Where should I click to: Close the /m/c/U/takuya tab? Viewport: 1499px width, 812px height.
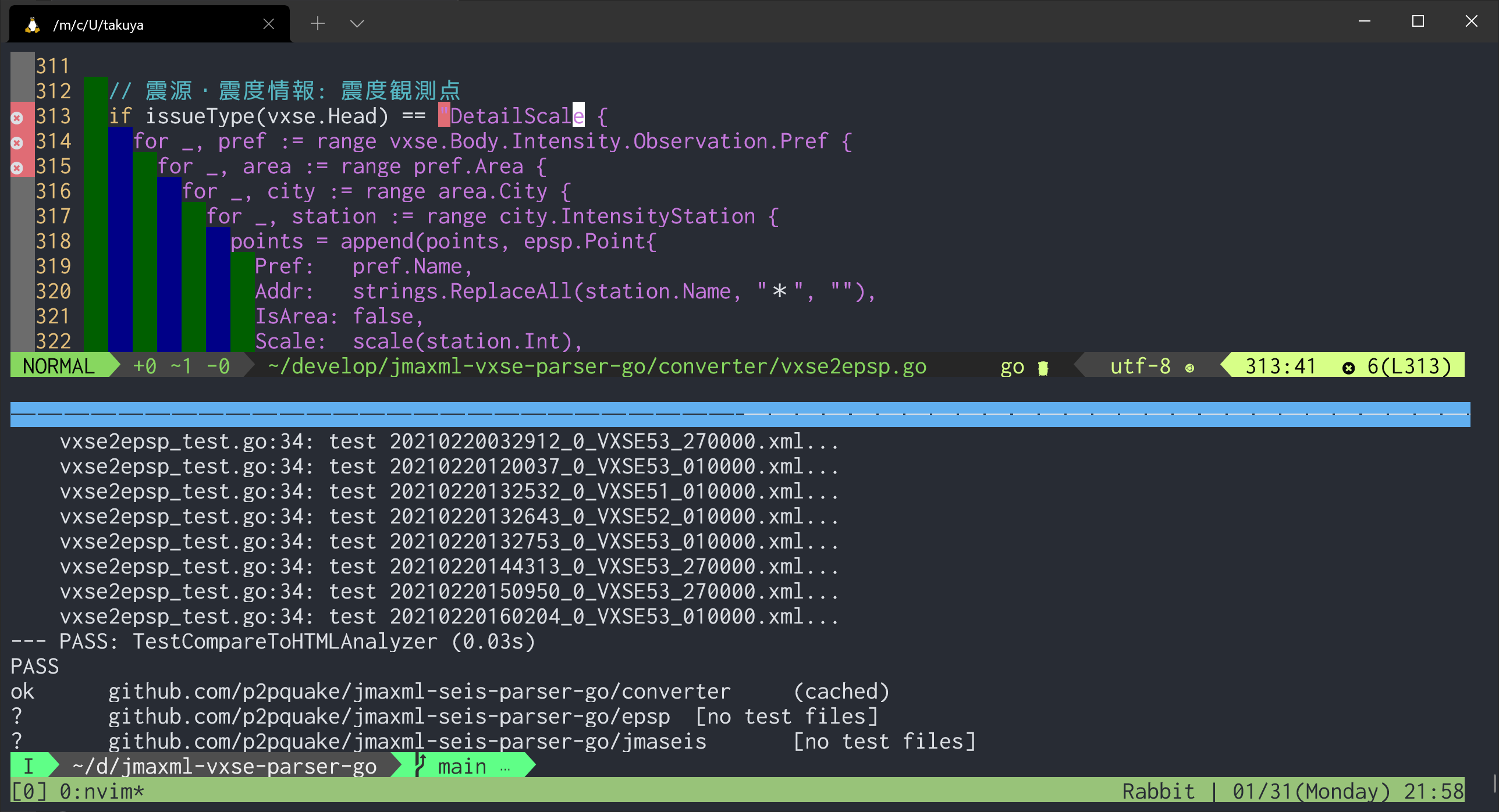click(x=268, y=24)
